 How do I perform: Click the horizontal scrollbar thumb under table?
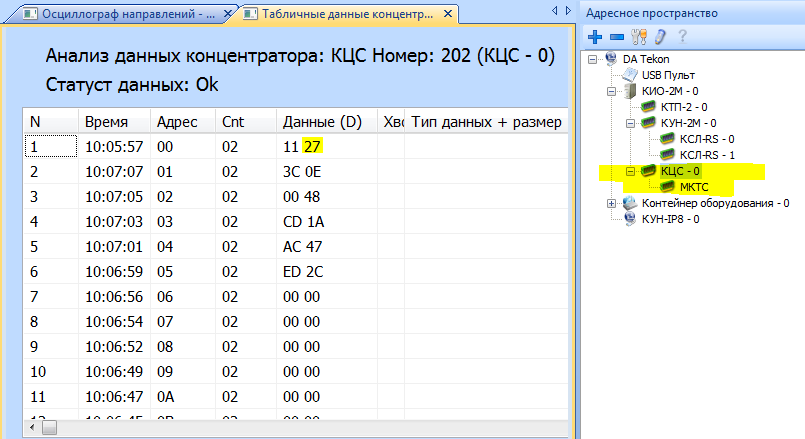[49, 426]
